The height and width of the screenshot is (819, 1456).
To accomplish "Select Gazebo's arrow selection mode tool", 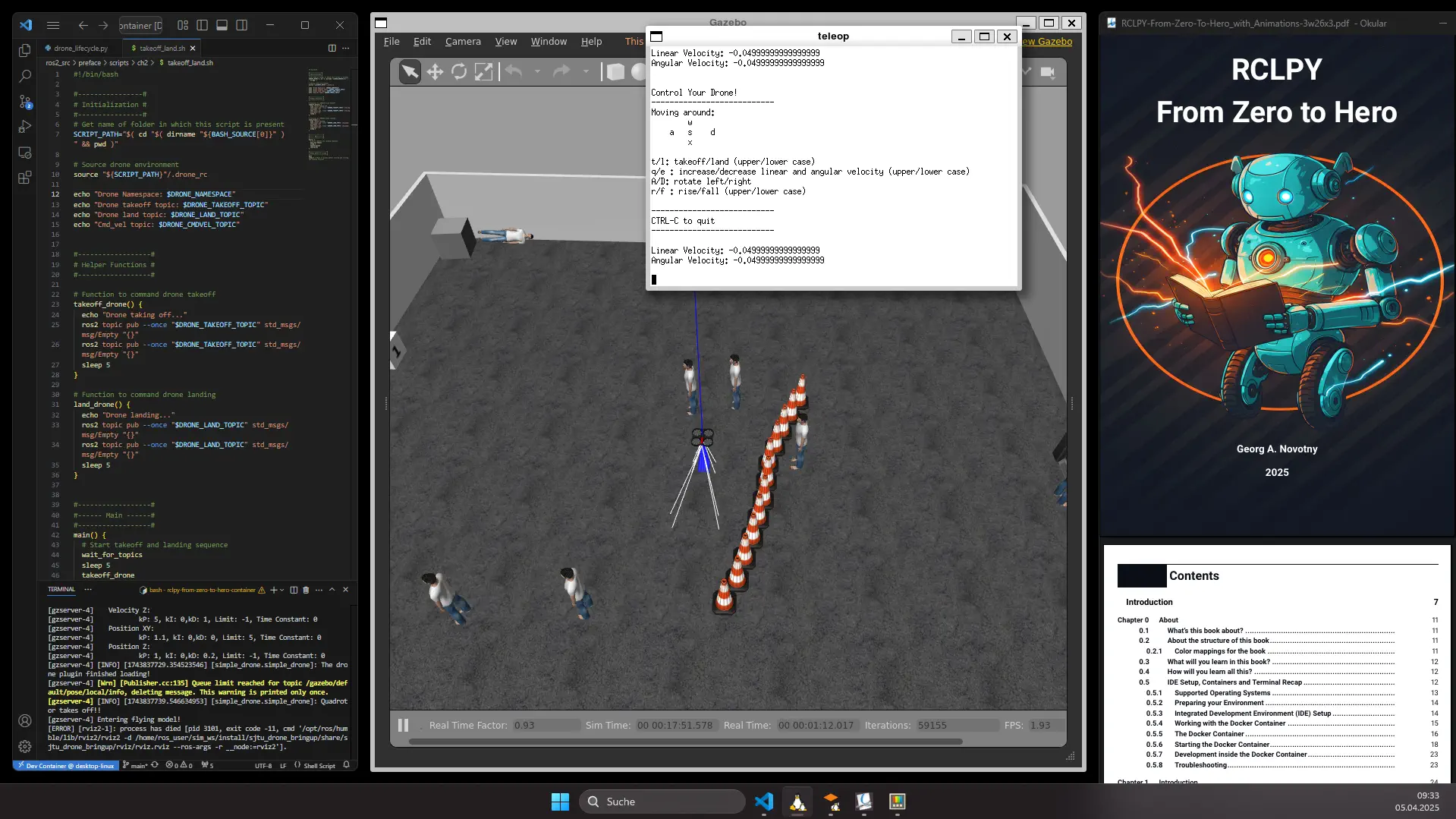I will click(x=410, y=72).
